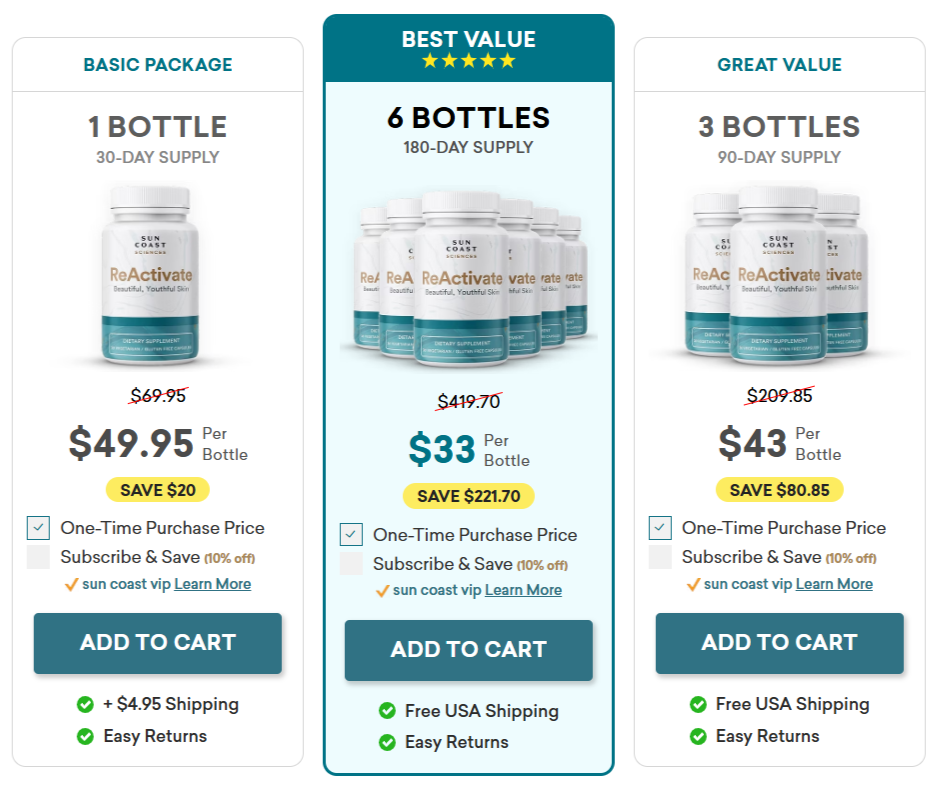Image resolution: width=936 pixels, height=788 pixels.
Task: Click the single ReActivate bottle image
Action: (152, 275)
